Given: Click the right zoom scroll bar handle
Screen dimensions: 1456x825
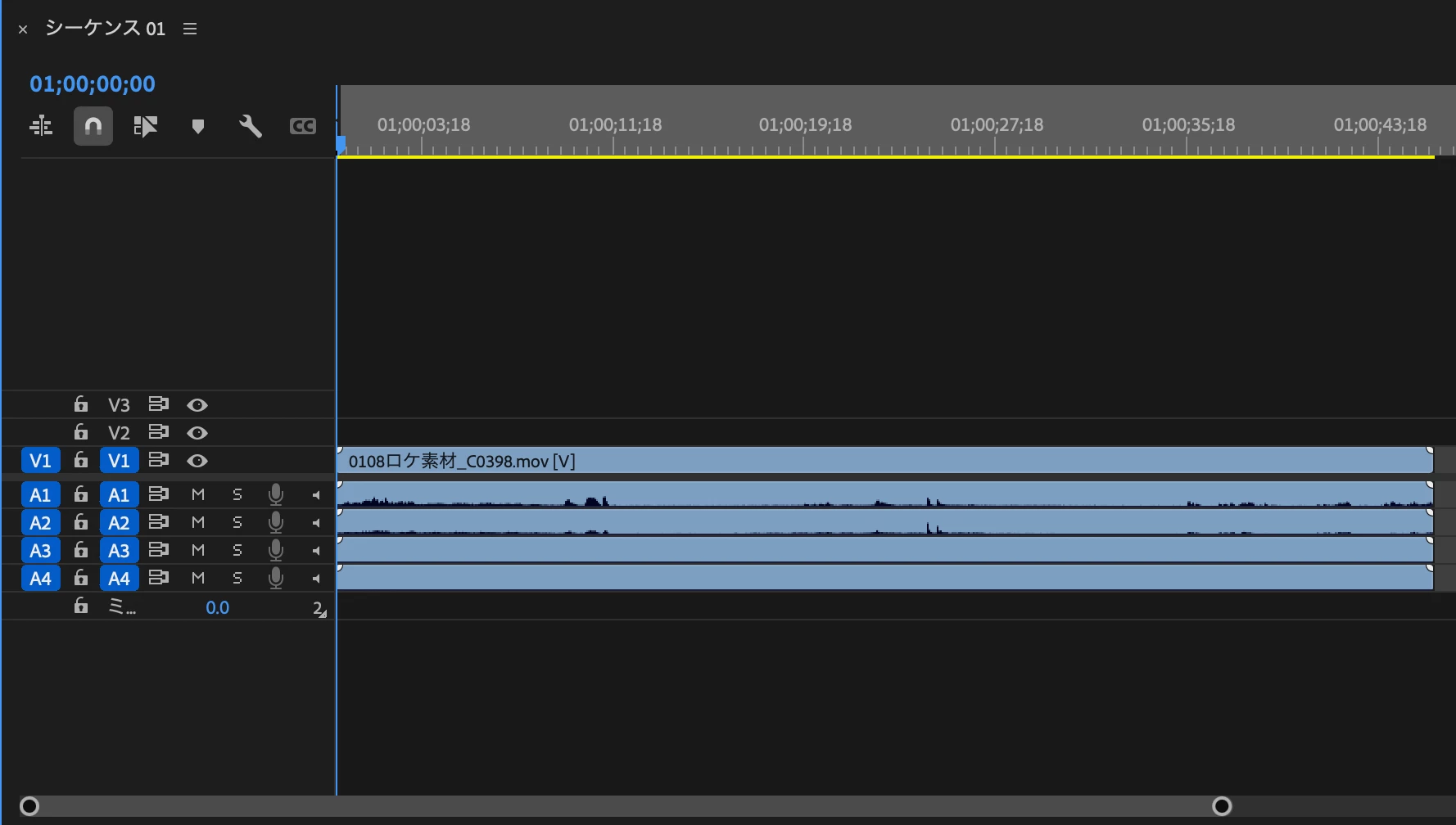Looking at the screenshot, I should click(x=1222, y=806).
